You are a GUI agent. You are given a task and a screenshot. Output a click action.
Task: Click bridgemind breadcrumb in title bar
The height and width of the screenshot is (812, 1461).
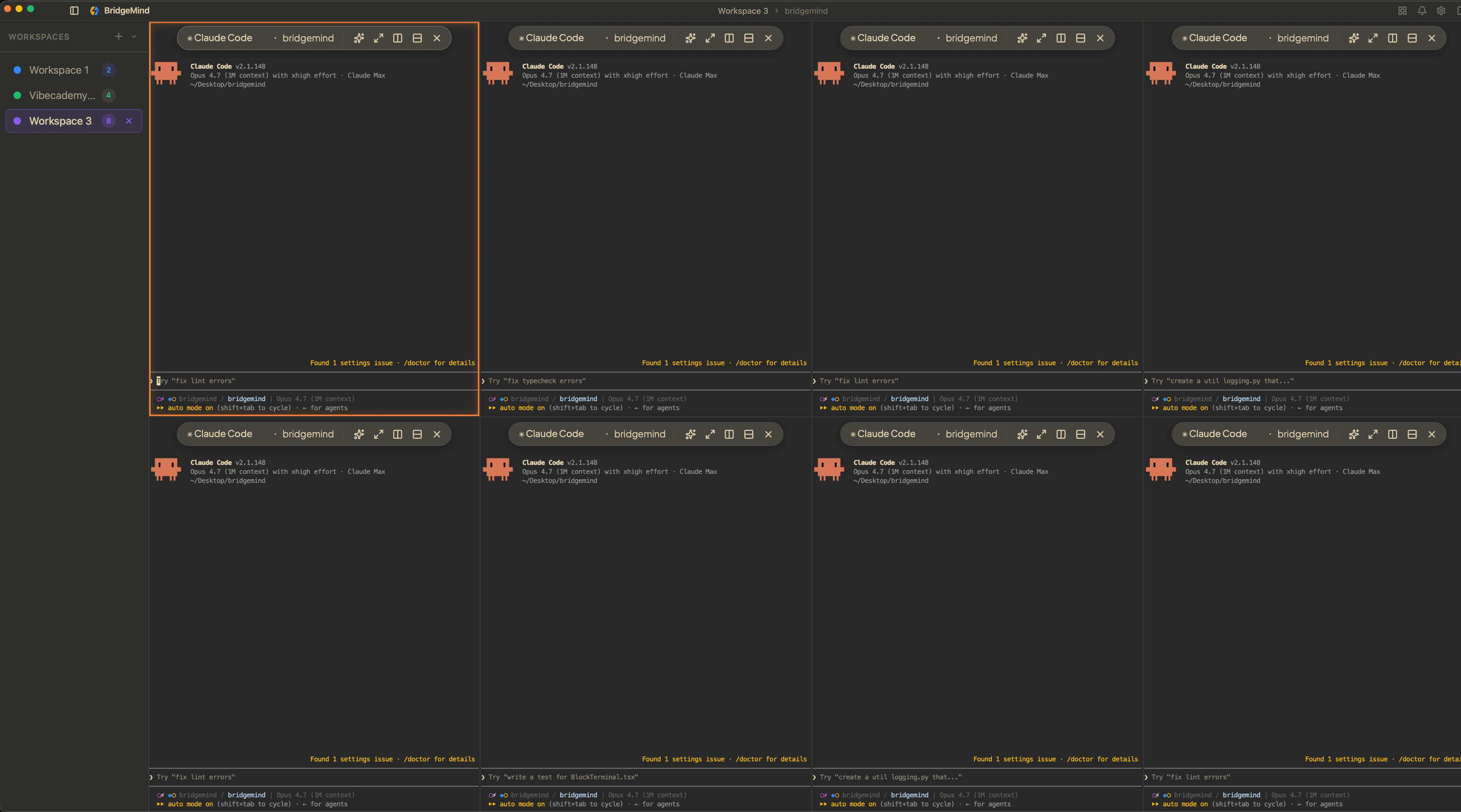pyautogui.click(x=806, y=11)
